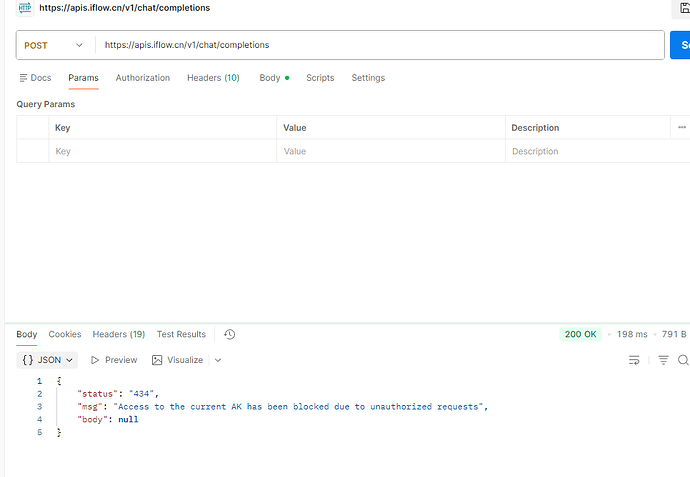The height and width of the screenshot is (477, 690).
Task: Open the request Body tab with the green dot
Action: click(x=274, y=78)
